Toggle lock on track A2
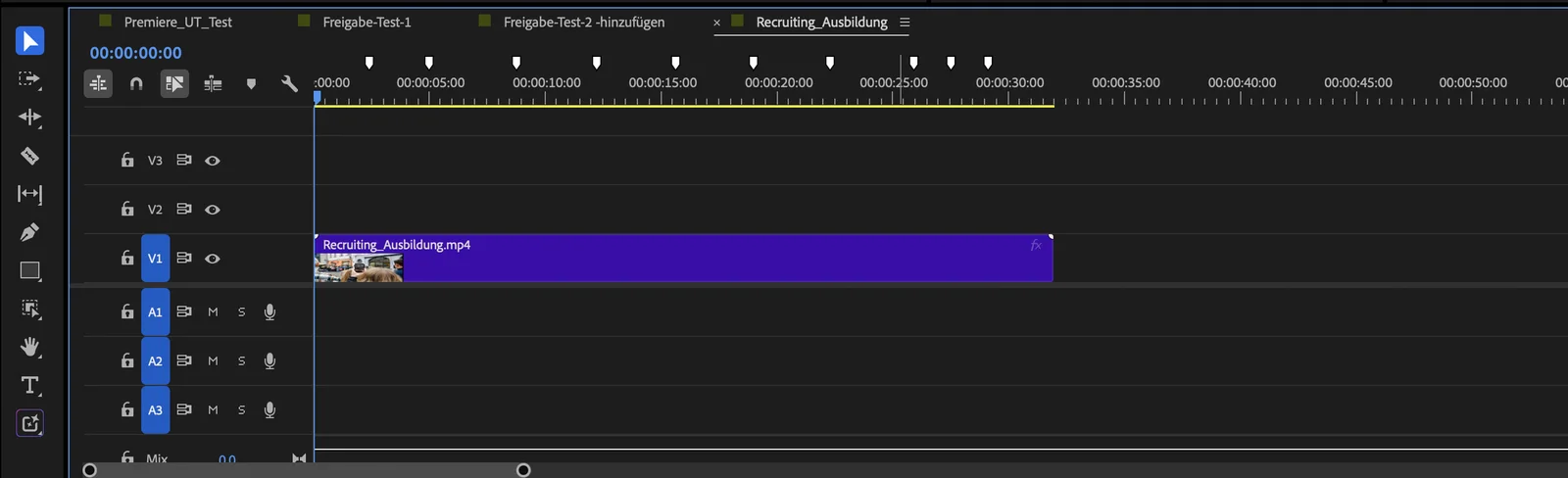 click(127, 360)
